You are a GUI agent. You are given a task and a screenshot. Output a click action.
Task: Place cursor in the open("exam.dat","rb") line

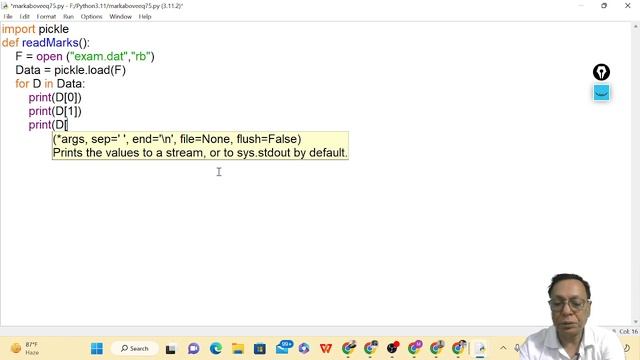click(85, 57)
